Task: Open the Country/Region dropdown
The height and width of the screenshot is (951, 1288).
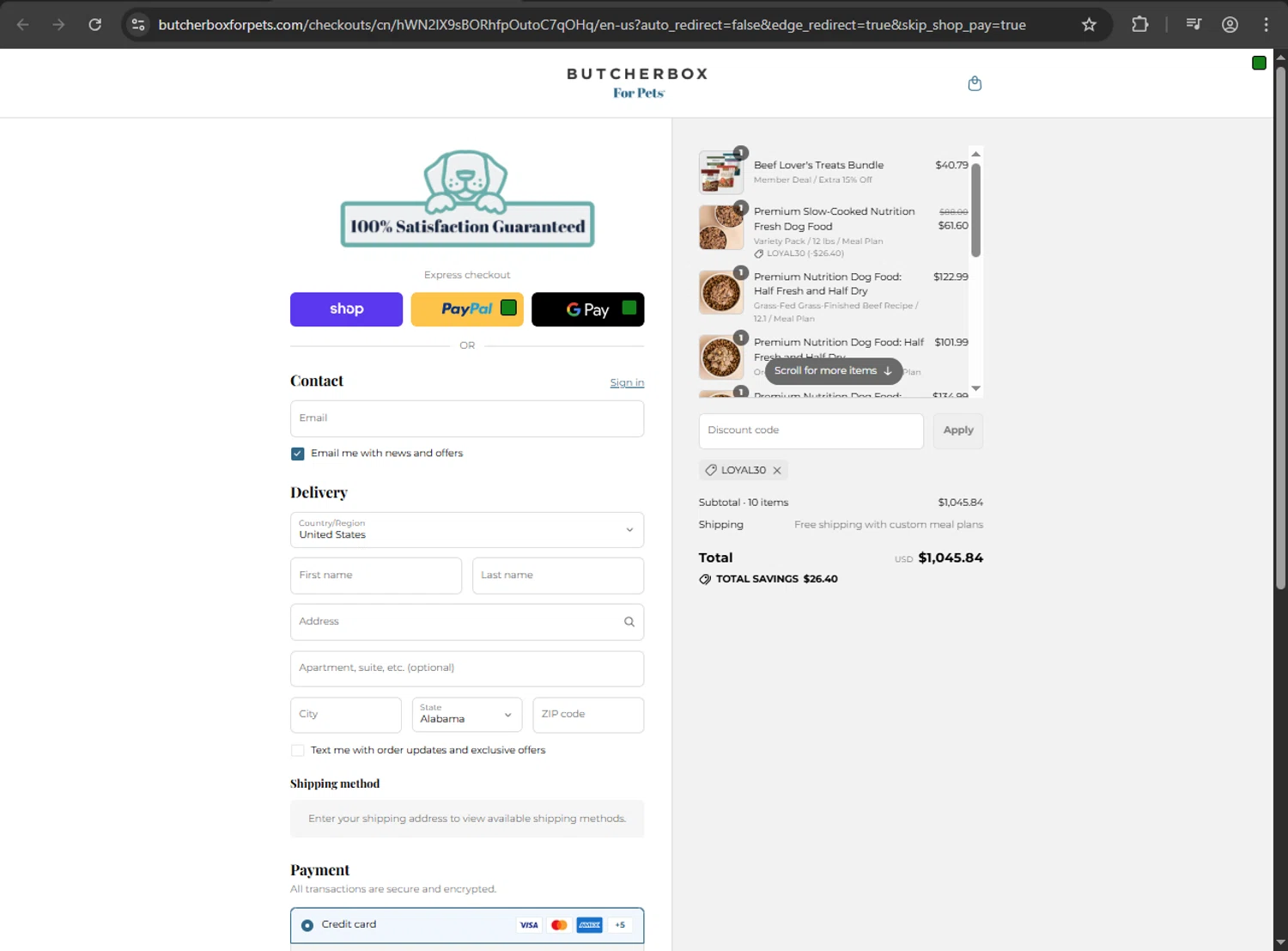Action: tap(467, 530)
